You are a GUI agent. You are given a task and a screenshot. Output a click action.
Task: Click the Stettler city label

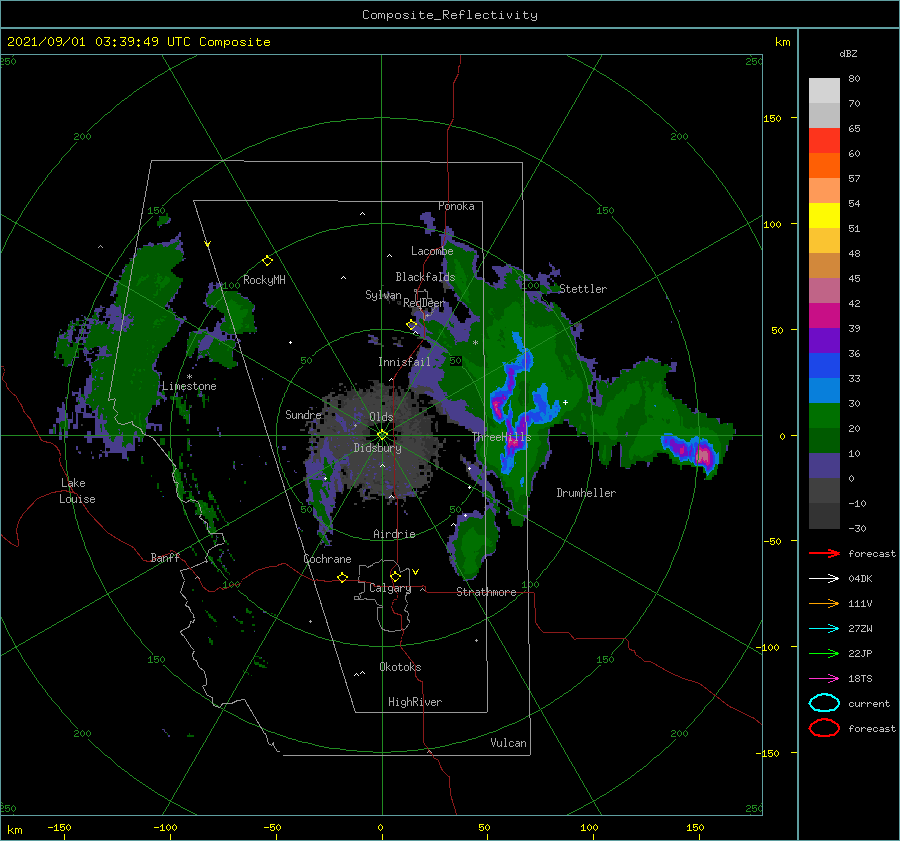[x=583, y=289]
